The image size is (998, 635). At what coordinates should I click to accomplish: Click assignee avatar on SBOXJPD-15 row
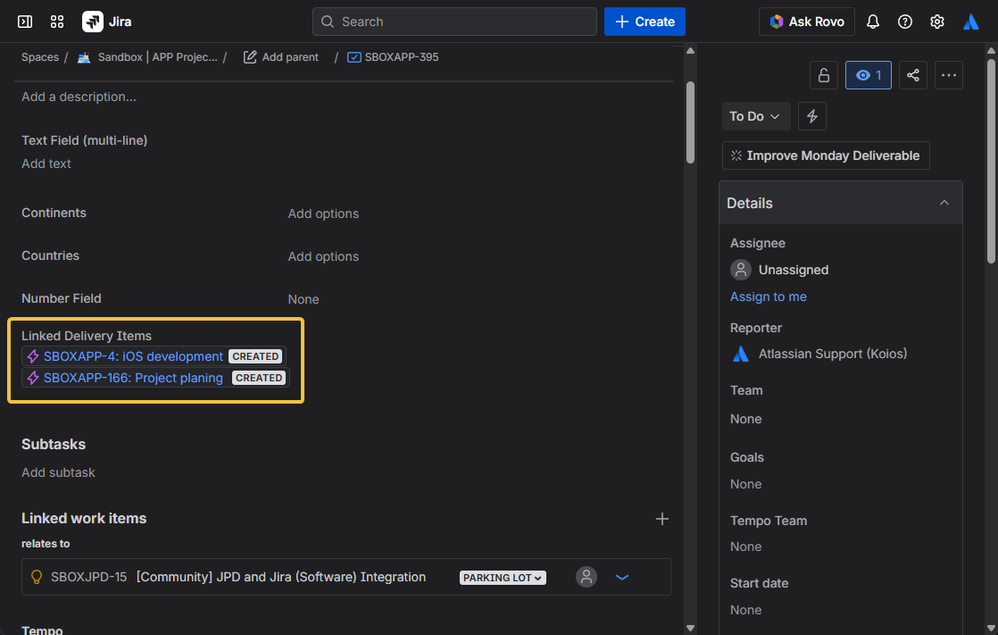coord(586,577)
